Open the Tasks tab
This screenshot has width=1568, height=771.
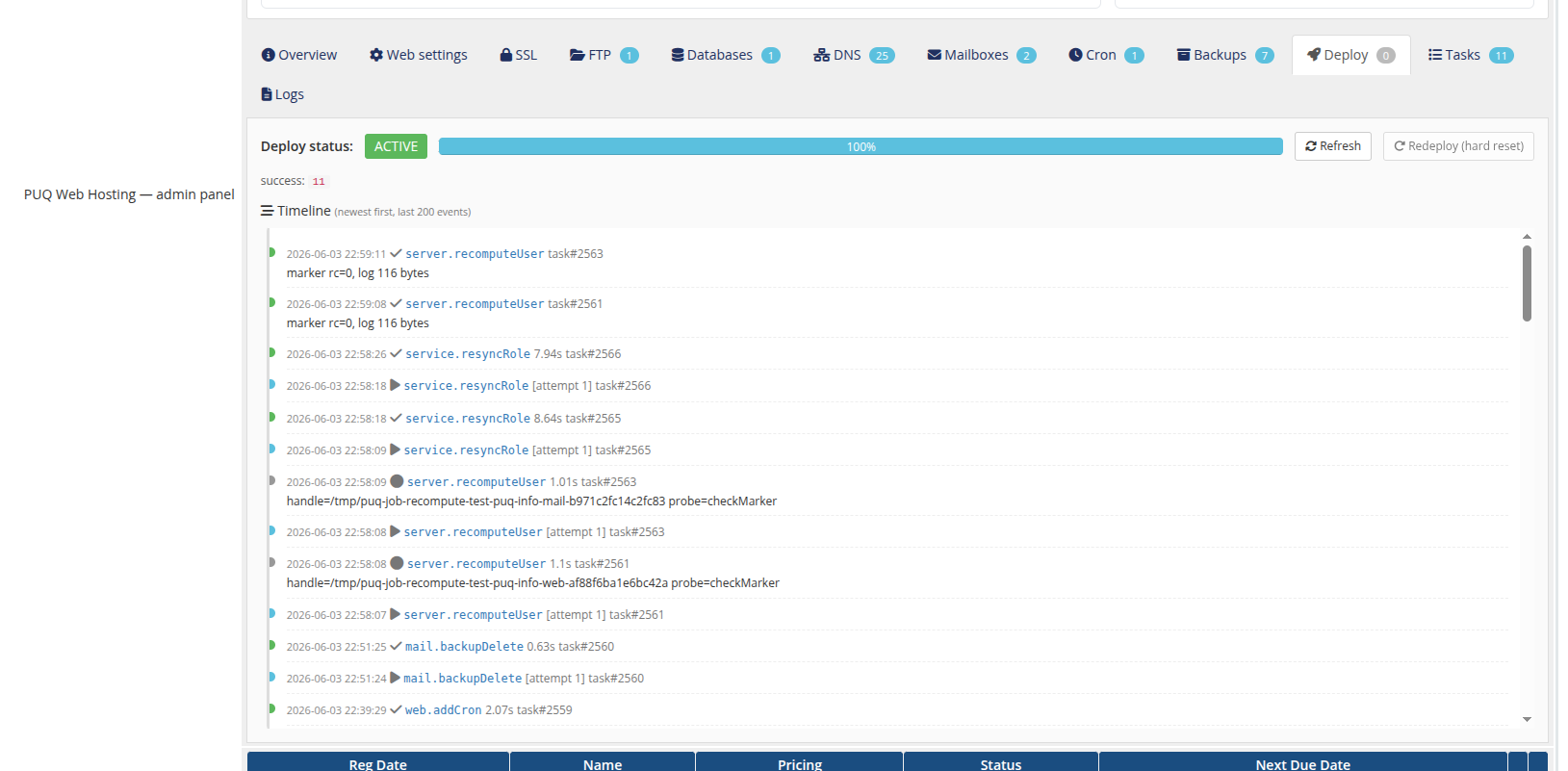(x=1471, y=55)
